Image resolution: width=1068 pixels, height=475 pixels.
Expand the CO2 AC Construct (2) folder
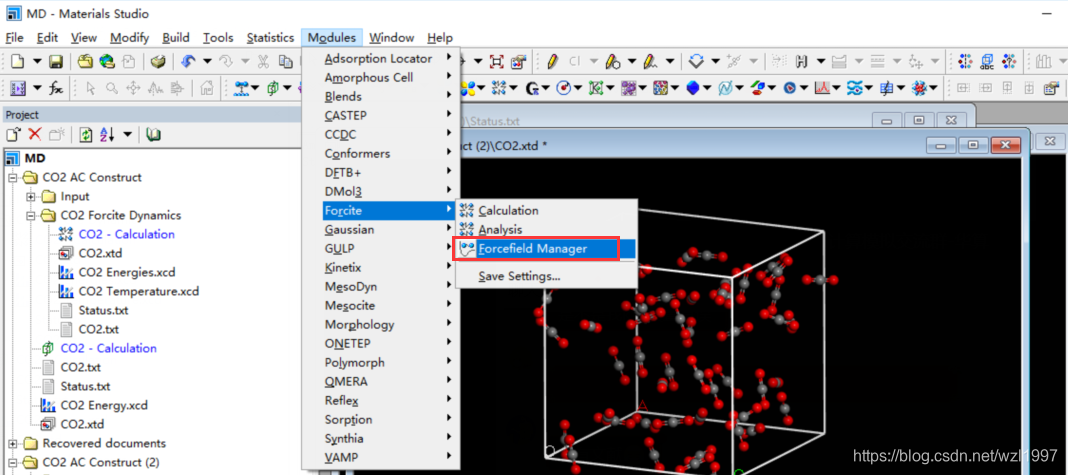point(12,463)
